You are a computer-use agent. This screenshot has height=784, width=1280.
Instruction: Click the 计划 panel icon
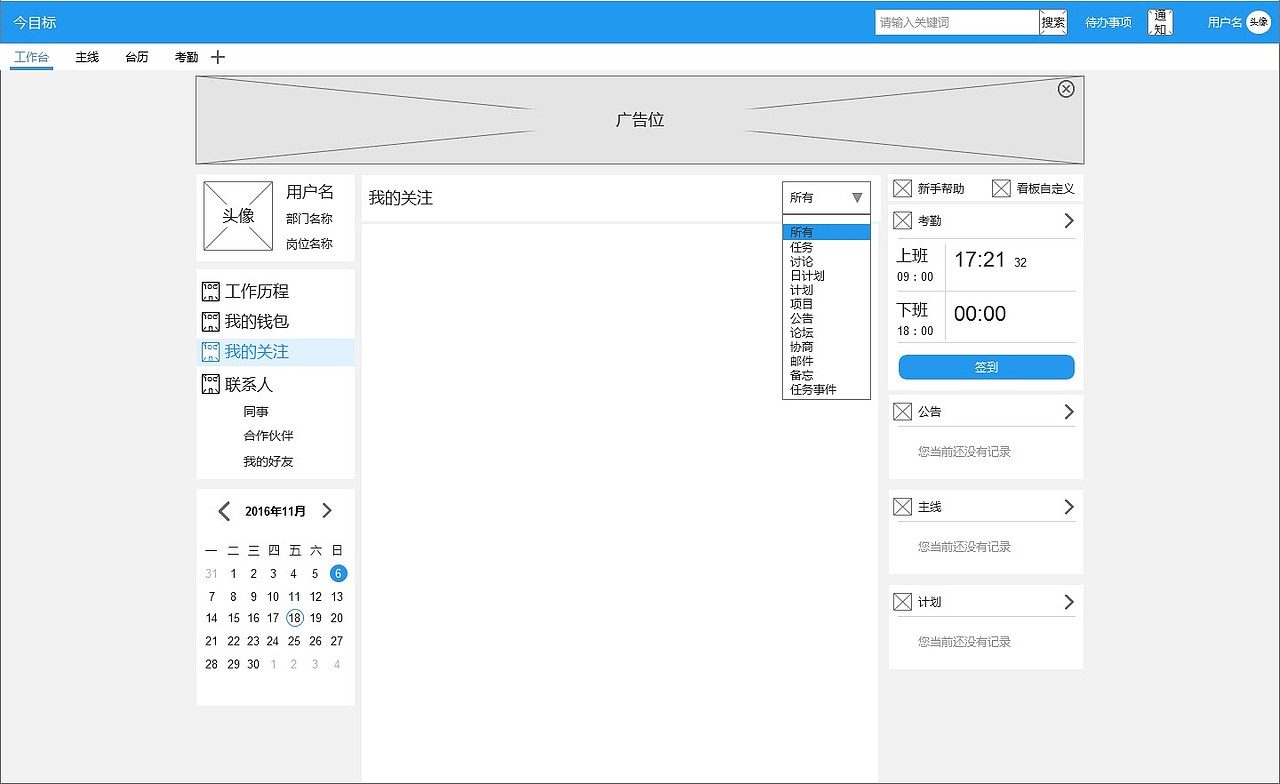pyautogui.click(x=902, y=602)
